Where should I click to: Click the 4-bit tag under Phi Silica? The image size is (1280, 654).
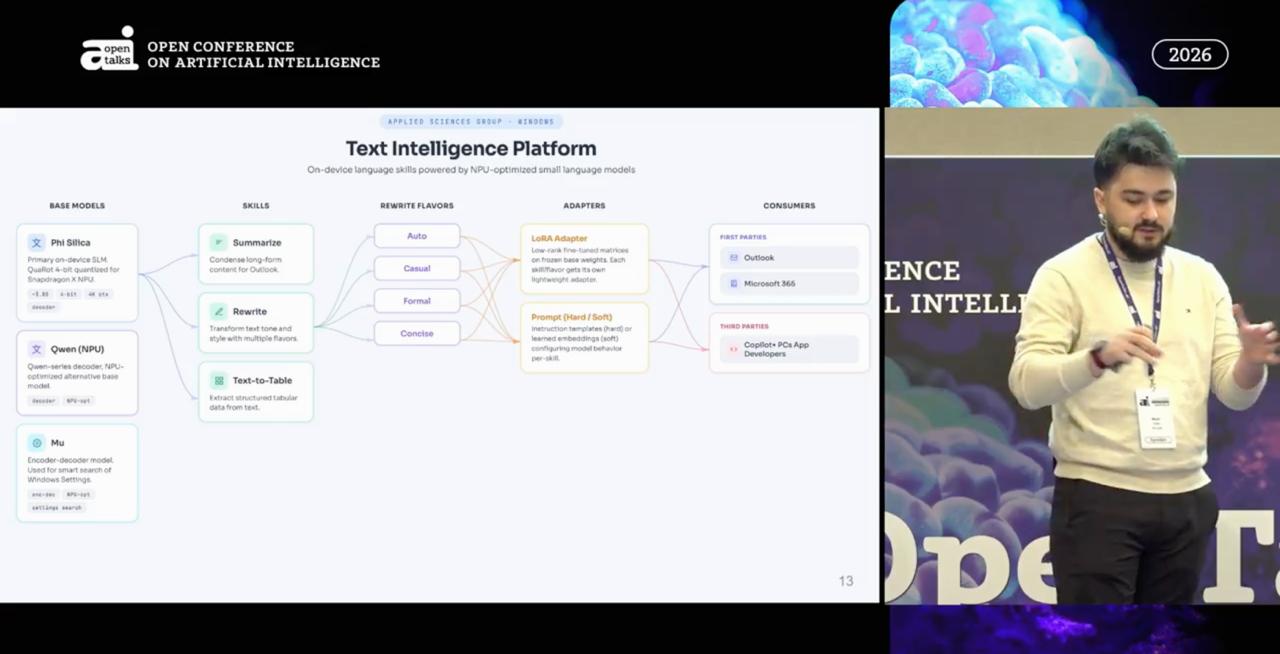[x=68, y=294]
